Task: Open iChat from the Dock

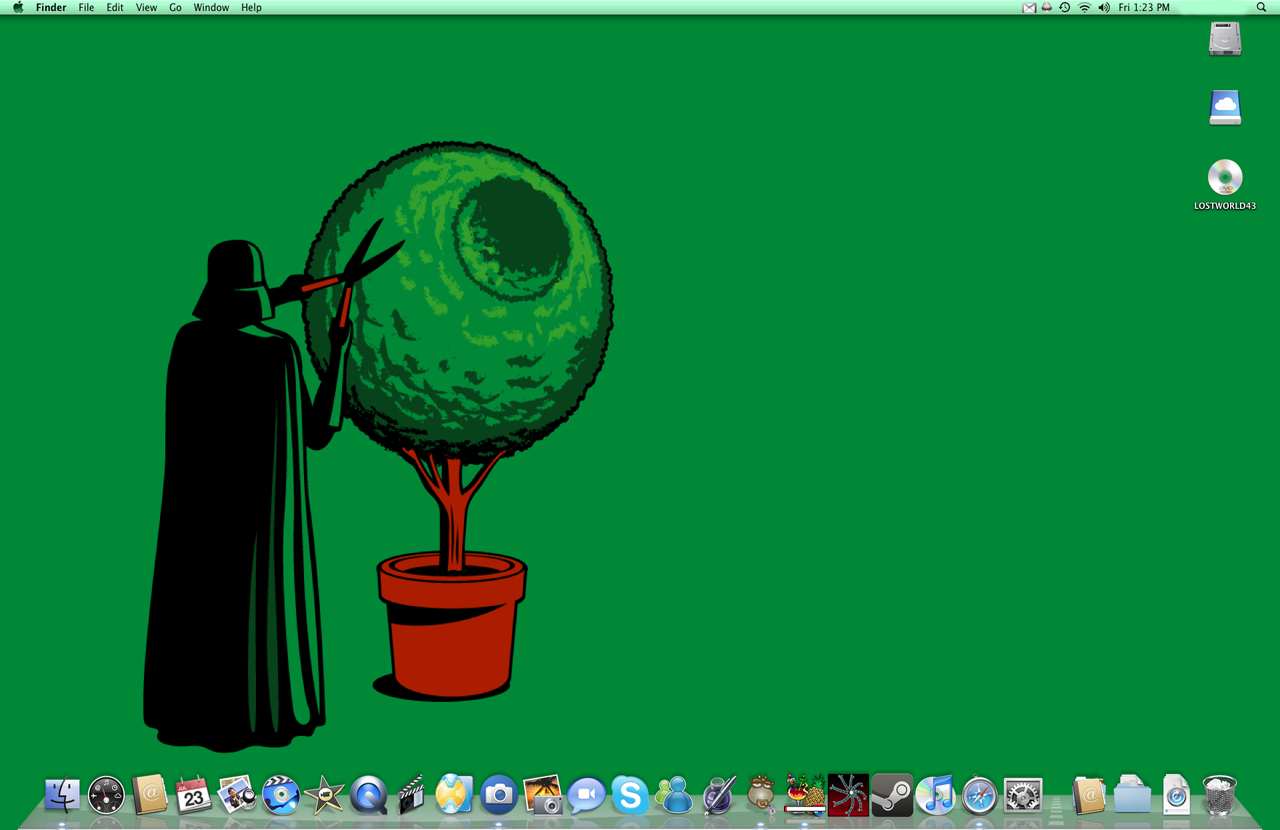Action: point(586,795)
